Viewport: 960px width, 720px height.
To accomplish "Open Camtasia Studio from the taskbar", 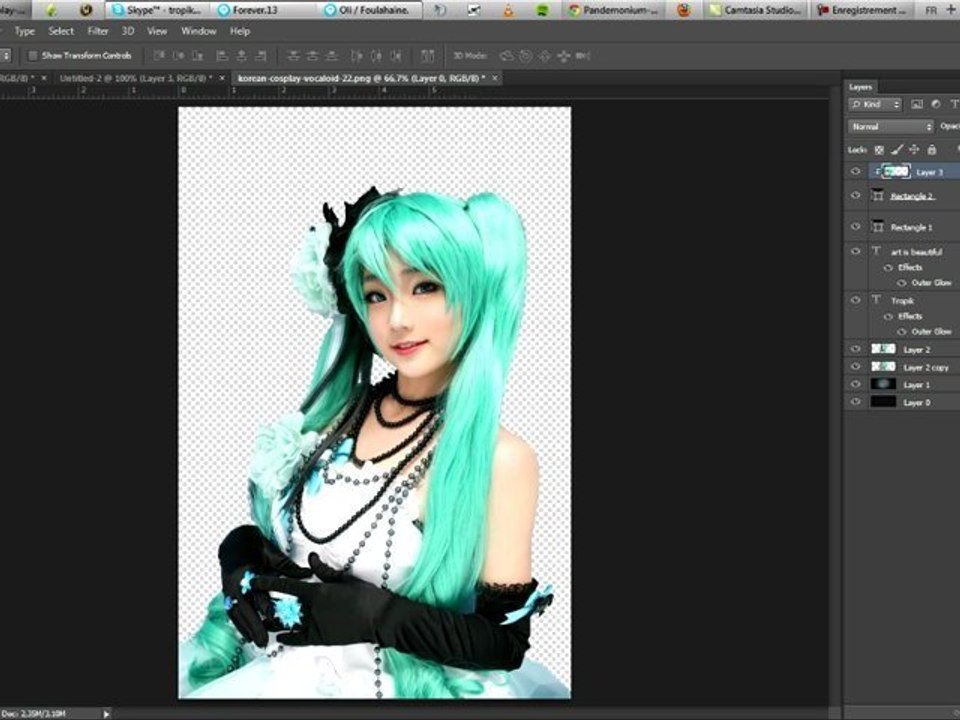I will pos(756,10).
